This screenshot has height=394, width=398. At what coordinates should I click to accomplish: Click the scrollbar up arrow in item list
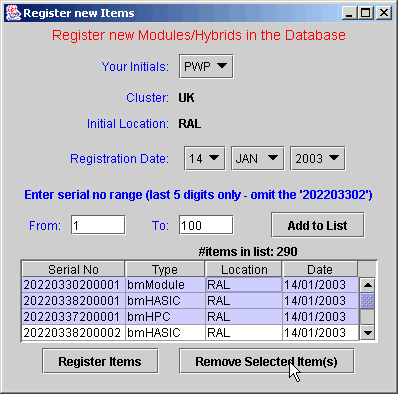tap(368, 285)
